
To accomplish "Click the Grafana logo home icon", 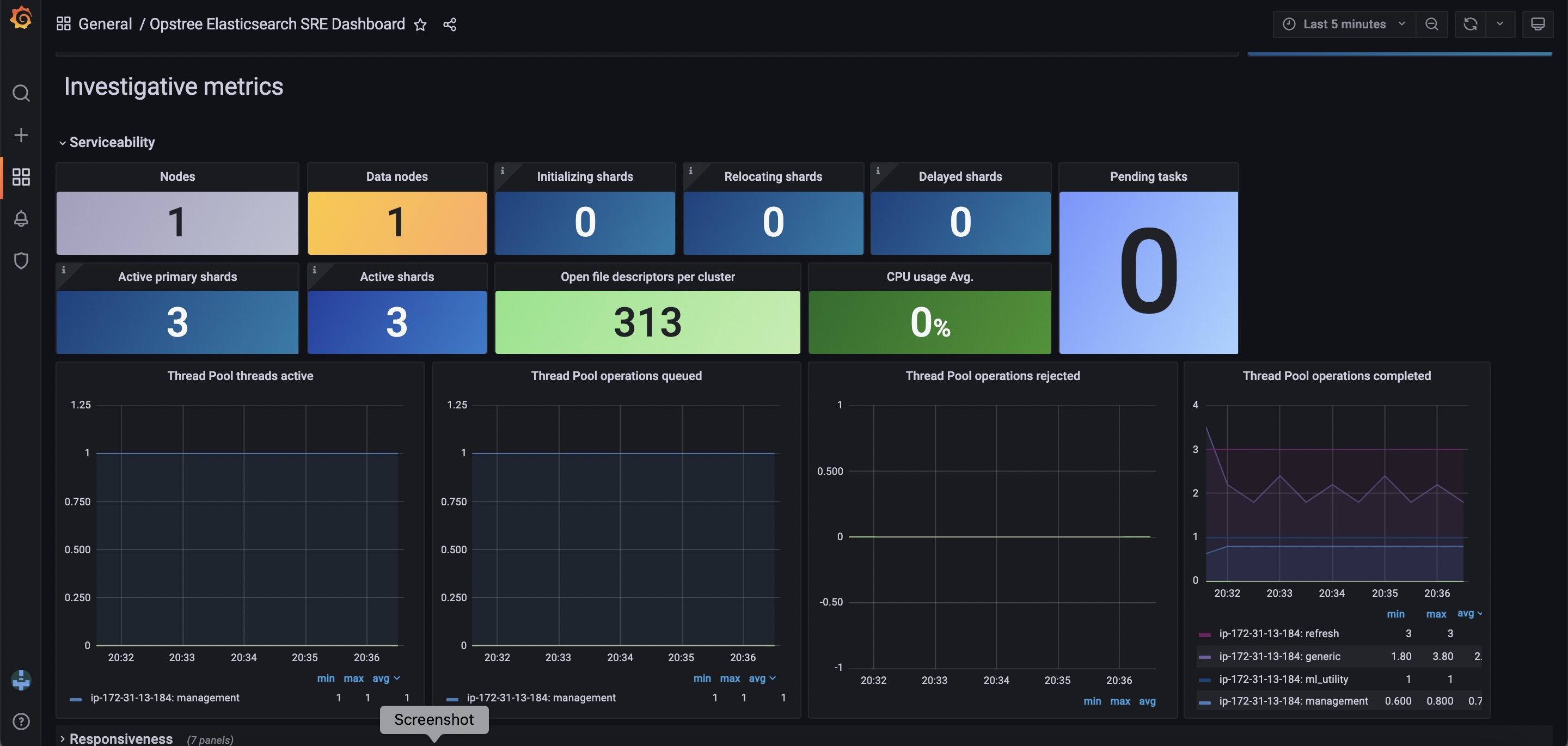I will click(21, 17).
